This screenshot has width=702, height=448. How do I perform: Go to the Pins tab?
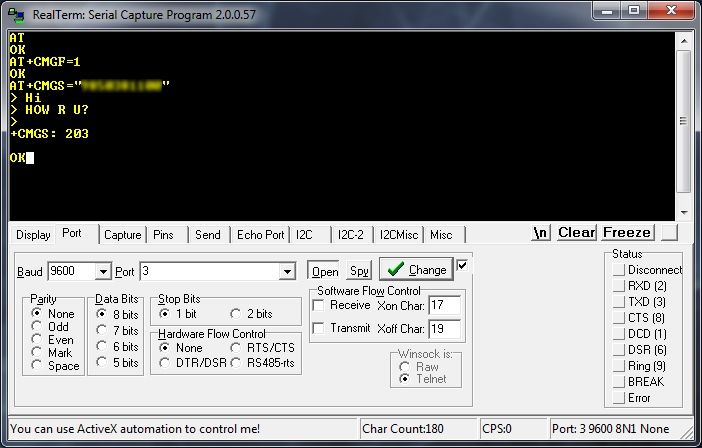(x=164, y=235)
